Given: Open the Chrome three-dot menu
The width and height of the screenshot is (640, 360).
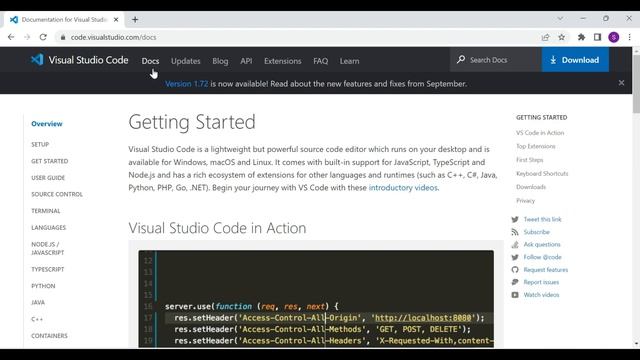Looking at the screenshot, I should tap(629, 37).
